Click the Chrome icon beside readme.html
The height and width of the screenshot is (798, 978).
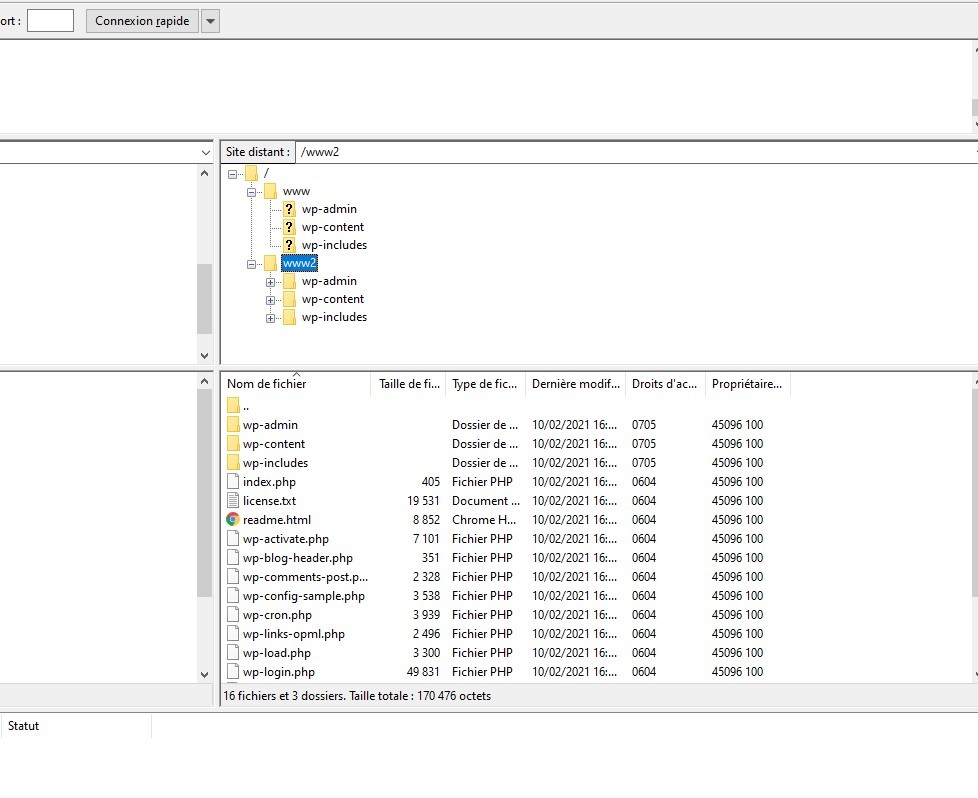click(233, 520)
